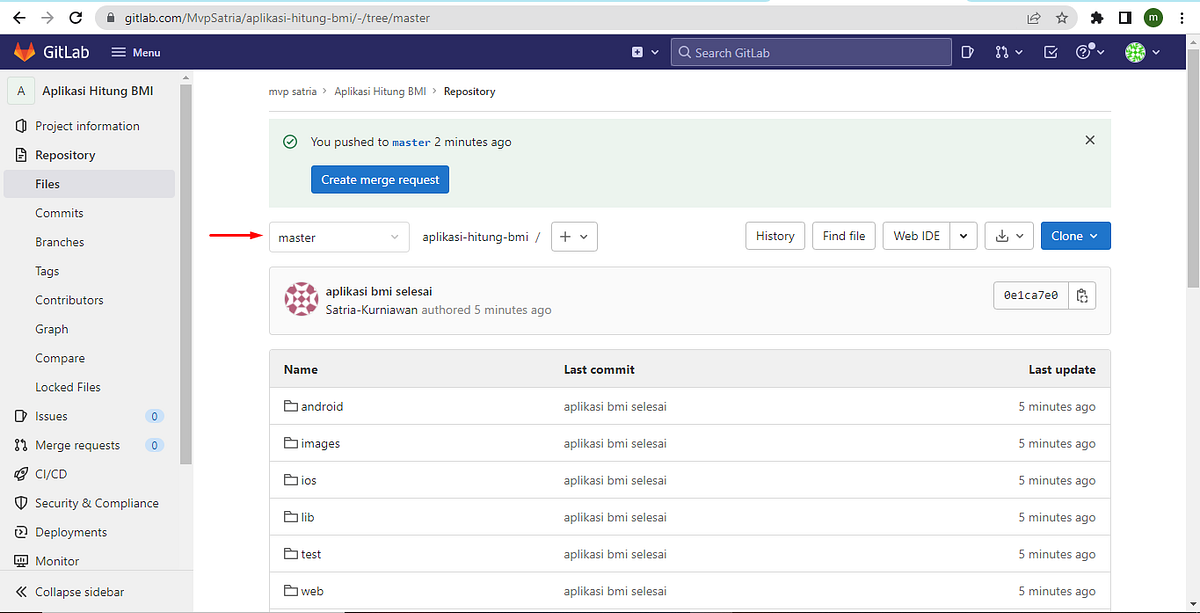Switch to Commits in the Repository sidebar
This screenshot has width=1200, height=613.
(x=59, y=212)
